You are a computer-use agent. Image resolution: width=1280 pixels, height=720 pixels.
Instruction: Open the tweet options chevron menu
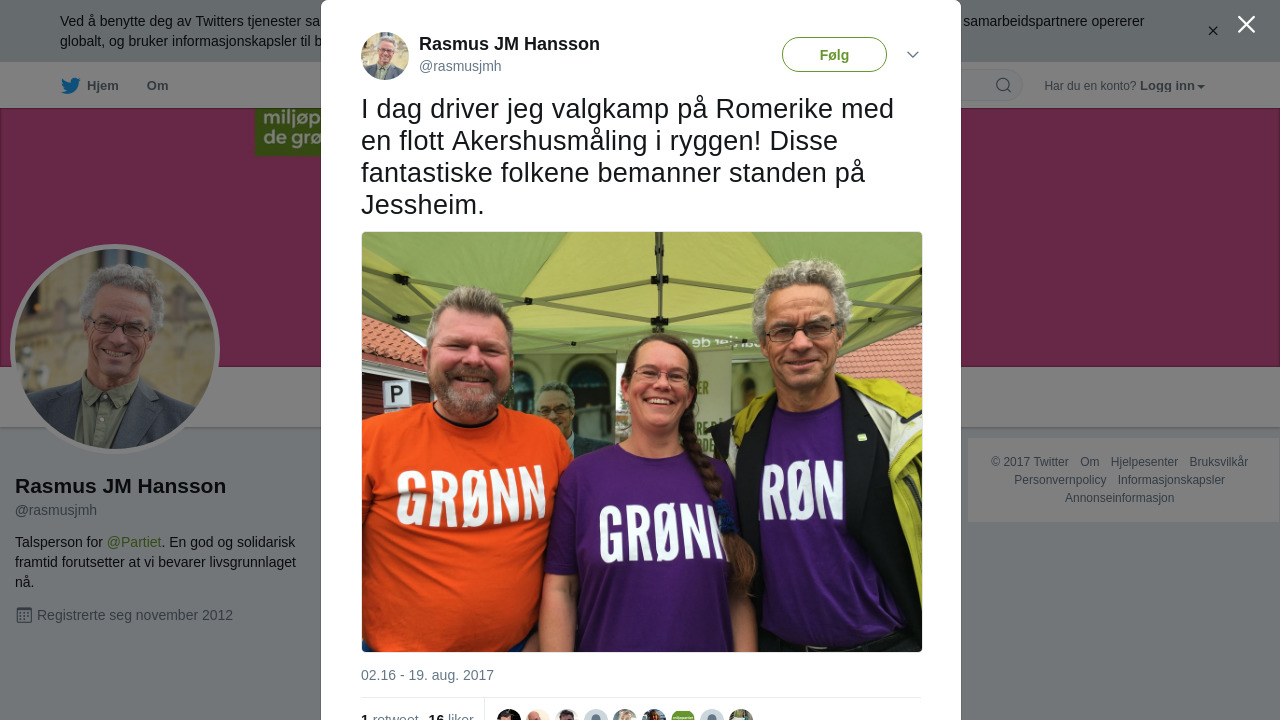click(913, 55)
